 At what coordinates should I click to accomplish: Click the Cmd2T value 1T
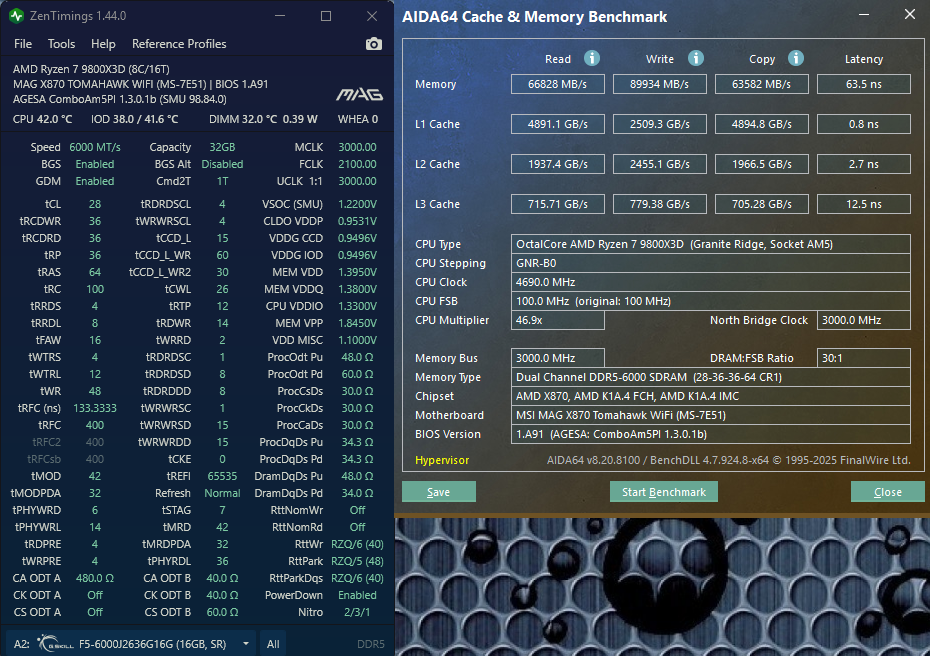[222, 181]
